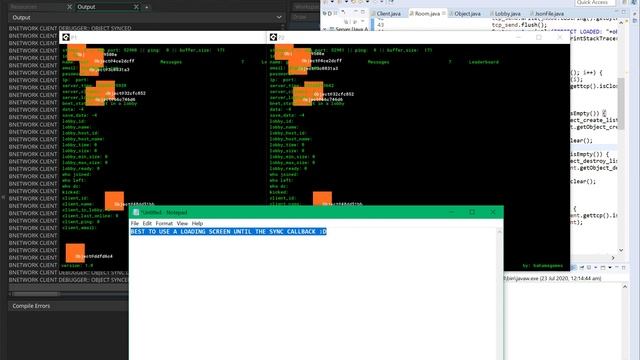Click the Server project in Eclipse explorer
Image resolution: width=640 pixels, height=360 pixels.
pos(351,29)
